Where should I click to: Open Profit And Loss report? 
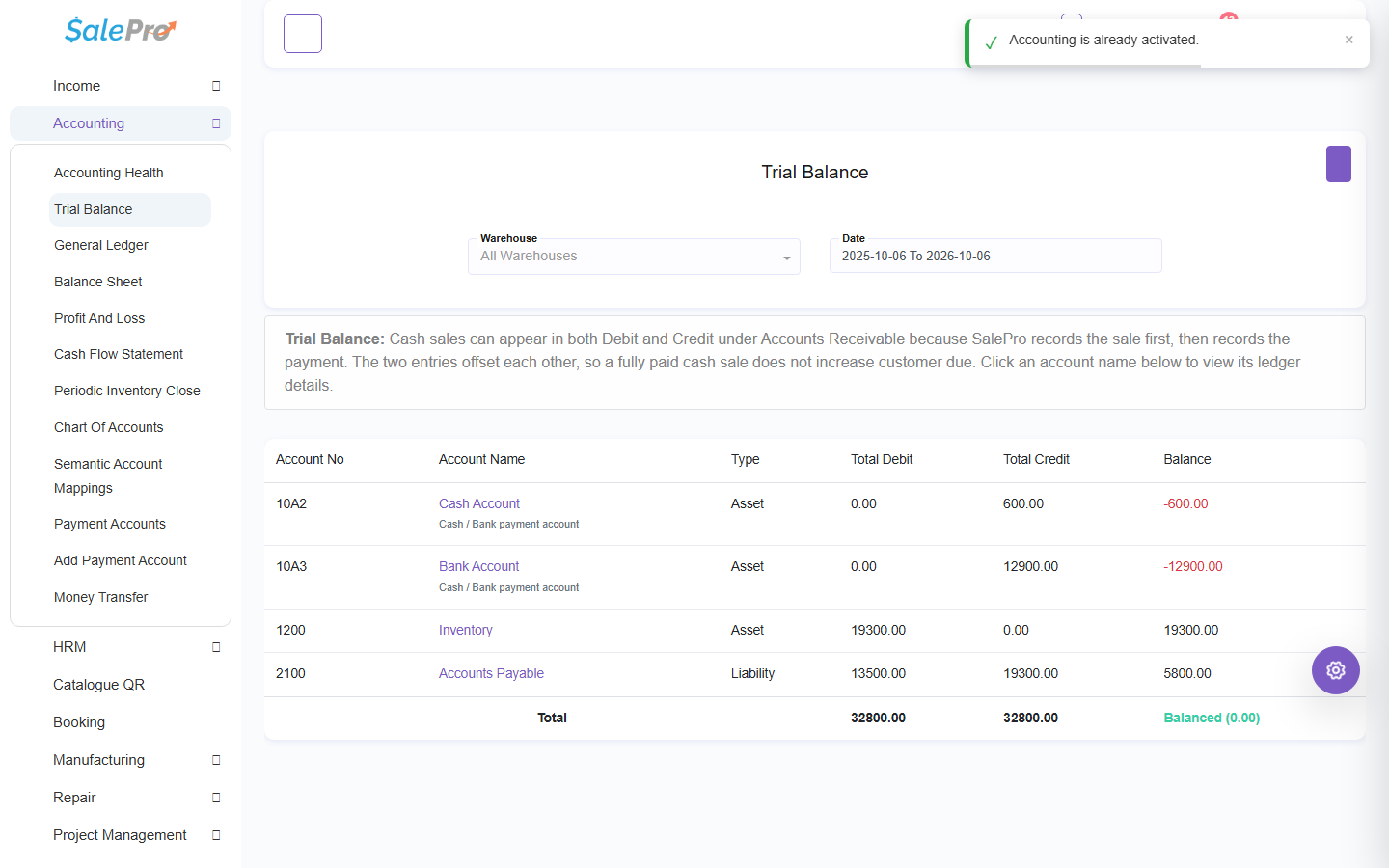click(99, 318)
